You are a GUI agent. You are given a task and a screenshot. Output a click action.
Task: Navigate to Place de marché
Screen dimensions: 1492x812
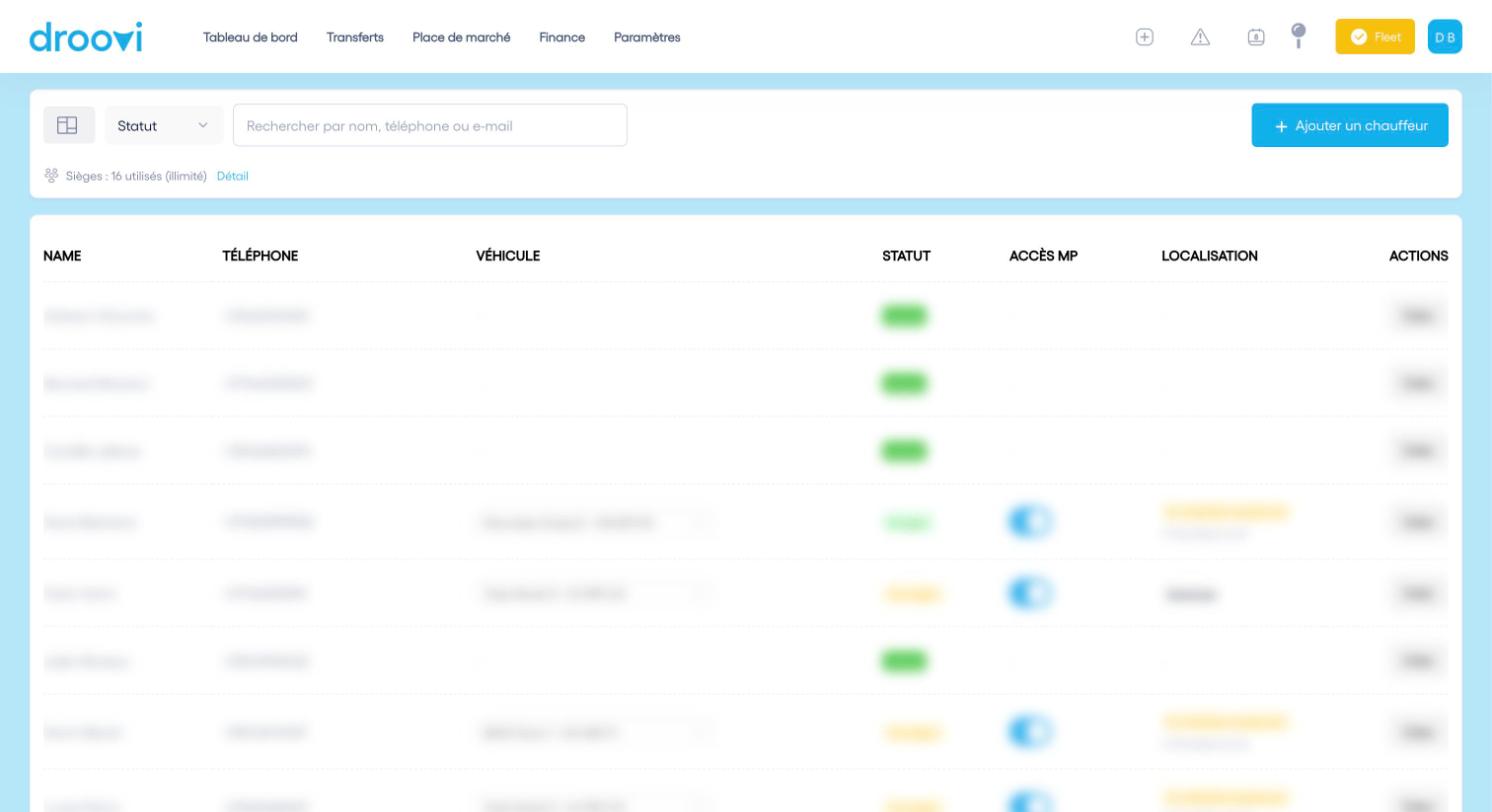tap(461, 37)
